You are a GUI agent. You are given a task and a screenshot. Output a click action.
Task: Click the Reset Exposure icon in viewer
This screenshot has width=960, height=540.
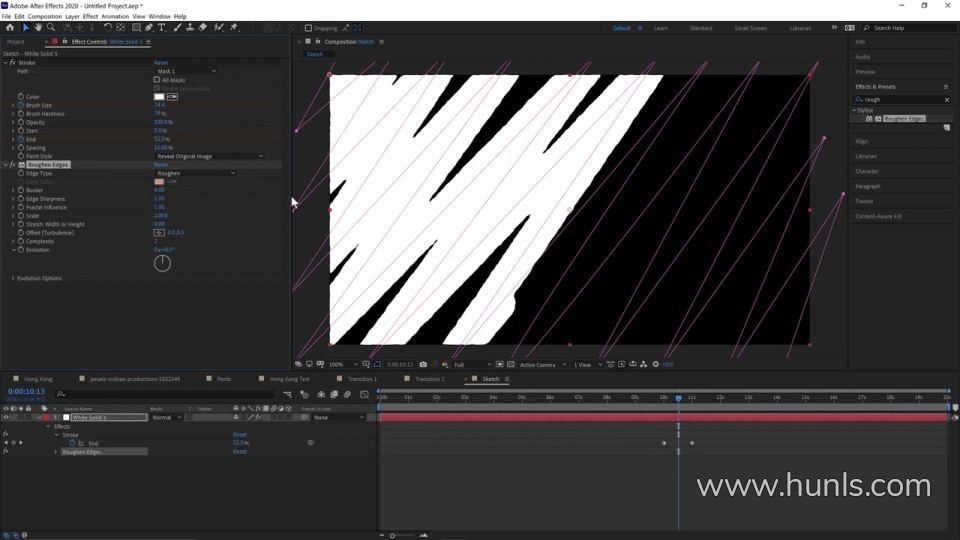[656, 364]
